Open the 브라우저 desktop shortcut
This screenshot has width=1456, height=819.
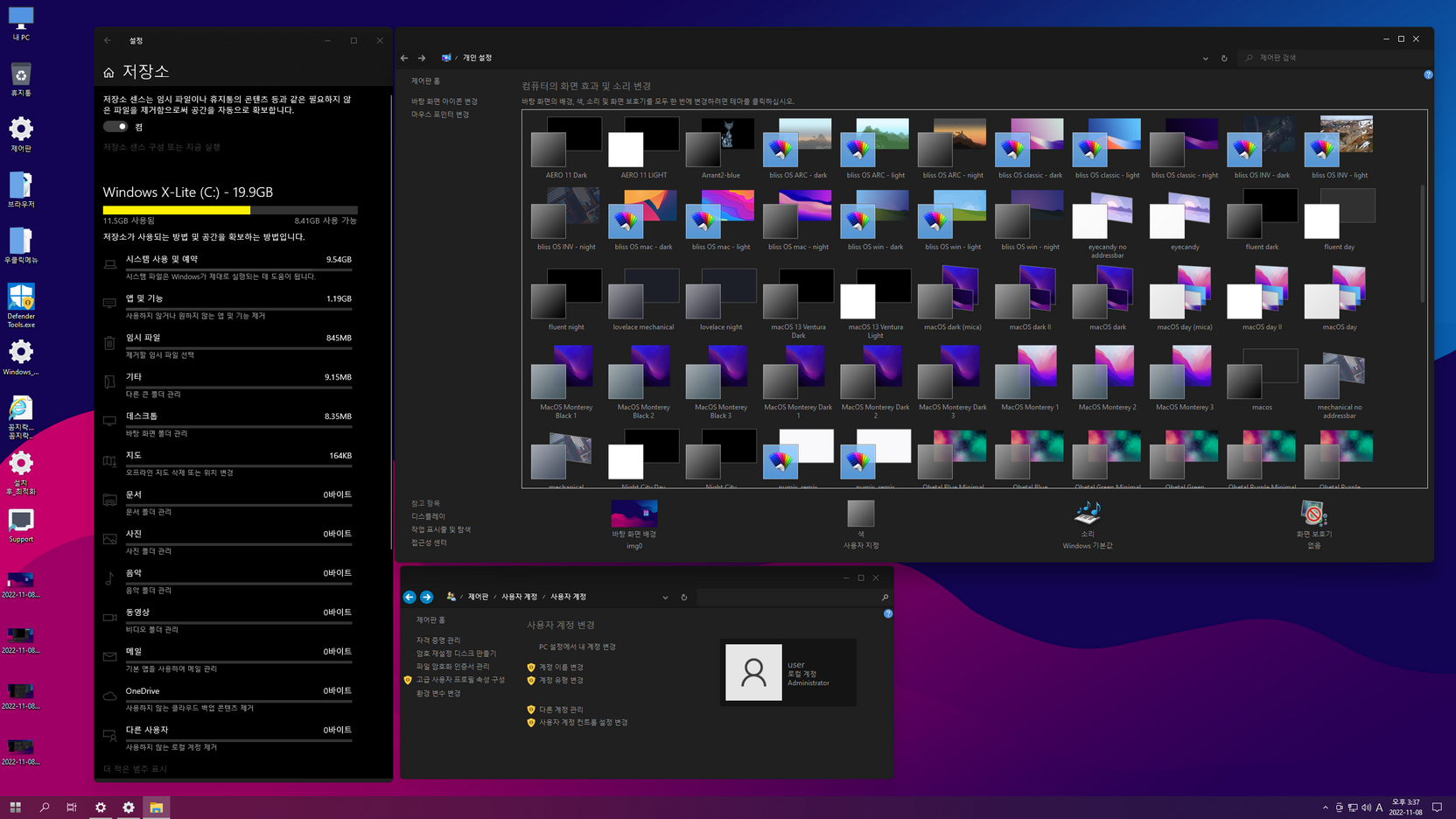click(21, 190)
